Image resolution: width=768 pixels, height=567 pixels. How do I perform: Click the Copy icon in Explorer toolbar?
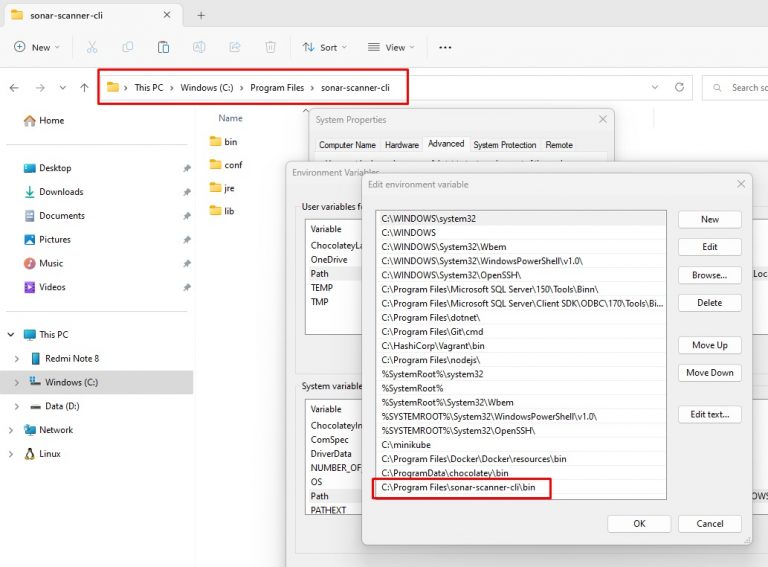tap(127, 47)
